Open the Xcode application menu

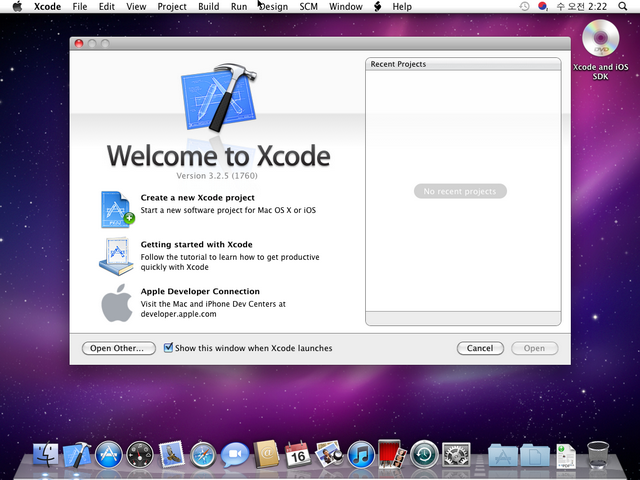click(x=47, y=7)
